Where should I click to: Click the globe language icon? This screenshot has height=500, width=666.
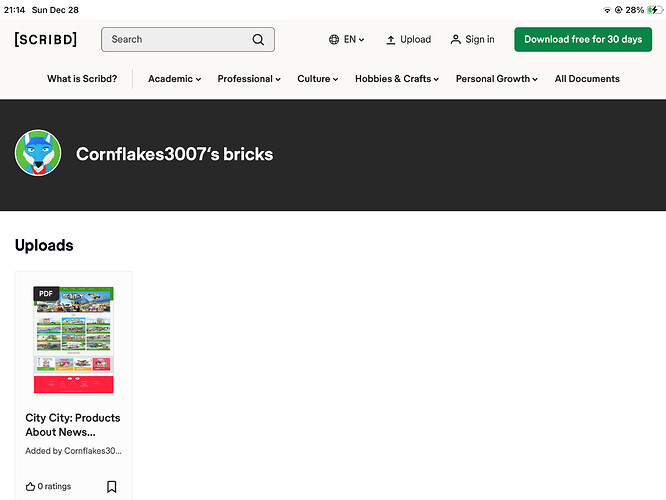pyautogui.click(x=334, y=40)
